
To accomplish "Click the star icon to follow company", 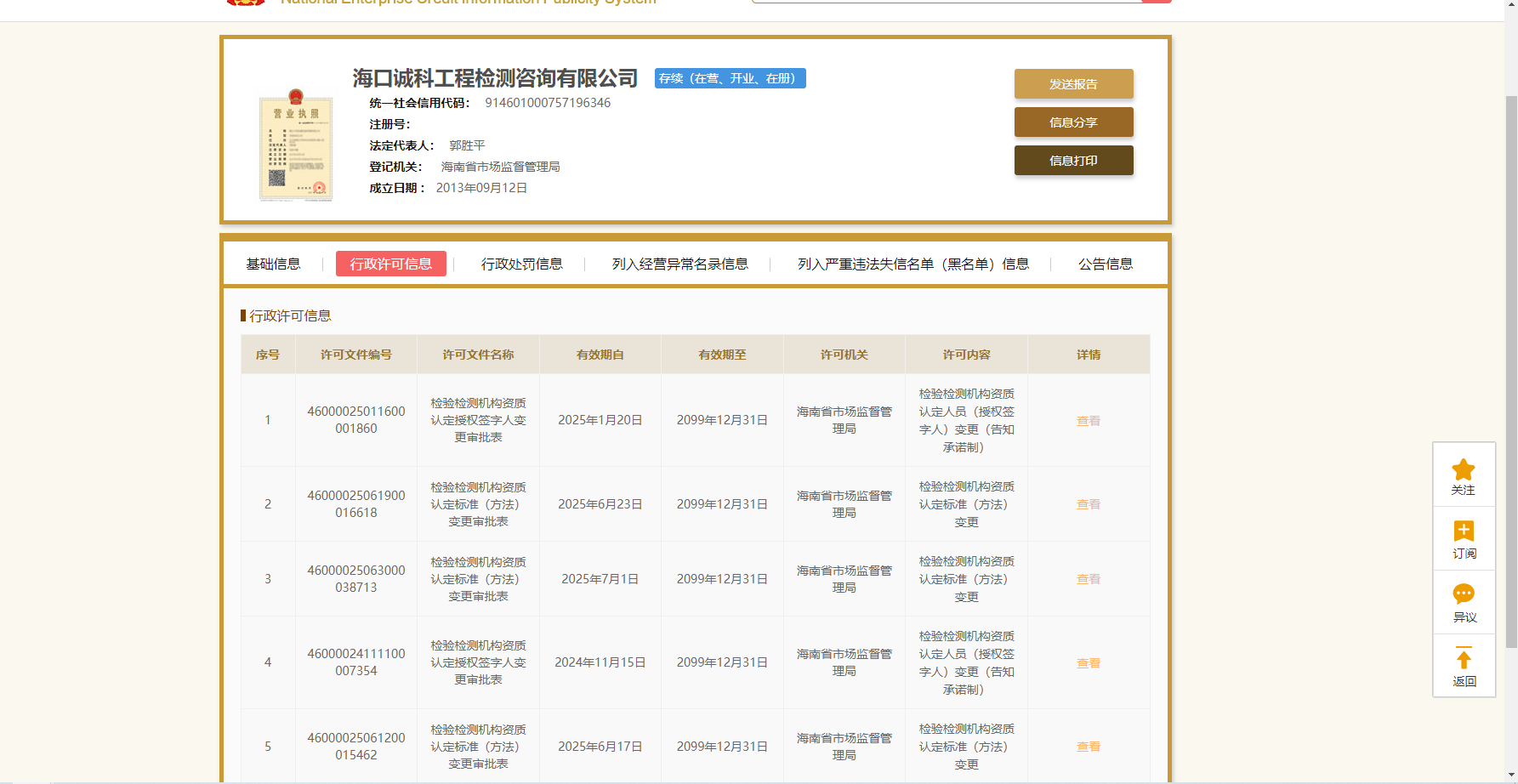I will click(1463, 470).
